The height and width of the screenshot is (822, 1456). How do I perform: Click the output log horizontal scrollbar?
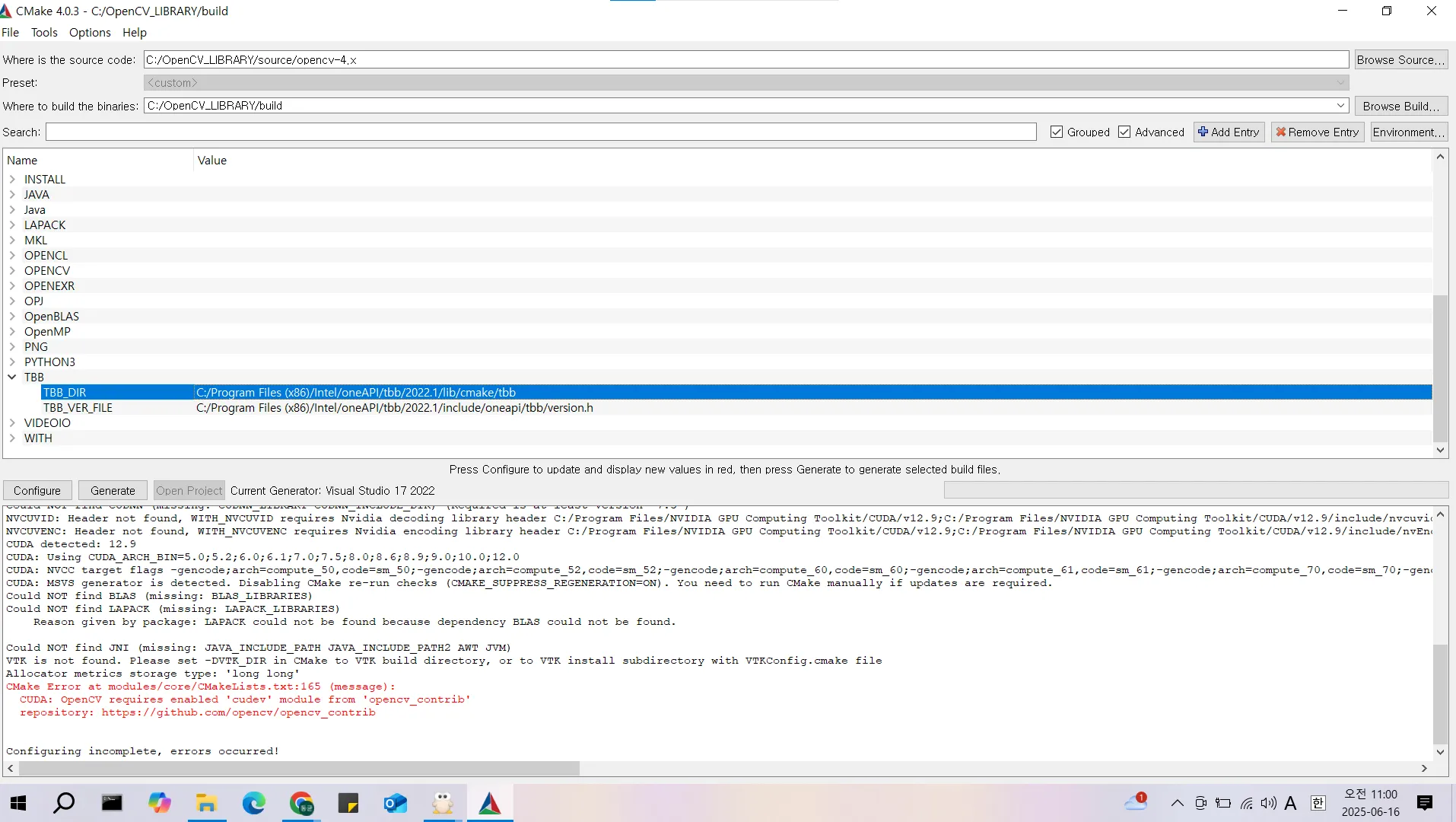coord(299,768)
